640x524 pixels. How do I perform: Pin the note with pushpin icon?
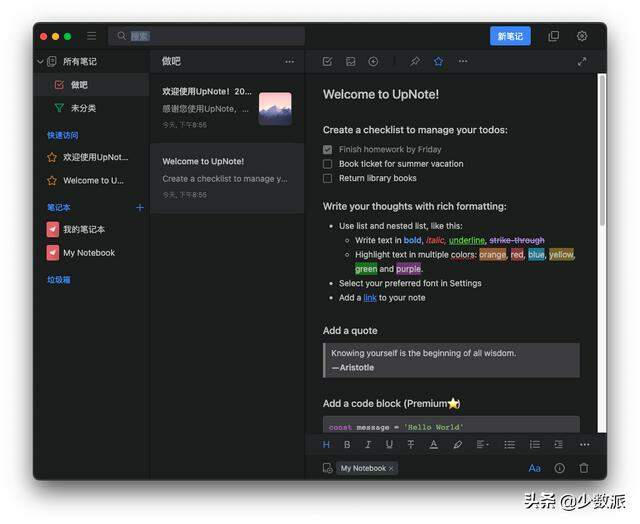coord(415,62)
